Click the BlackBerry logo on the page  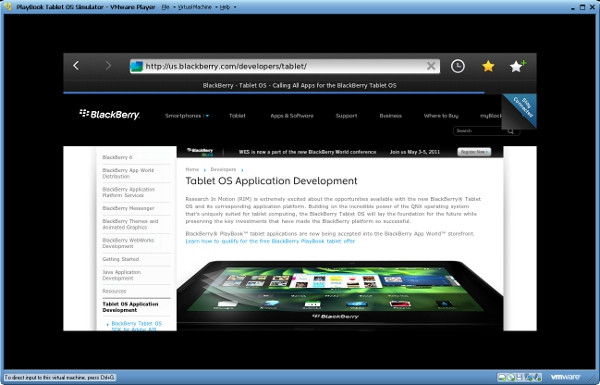(109, 114)
